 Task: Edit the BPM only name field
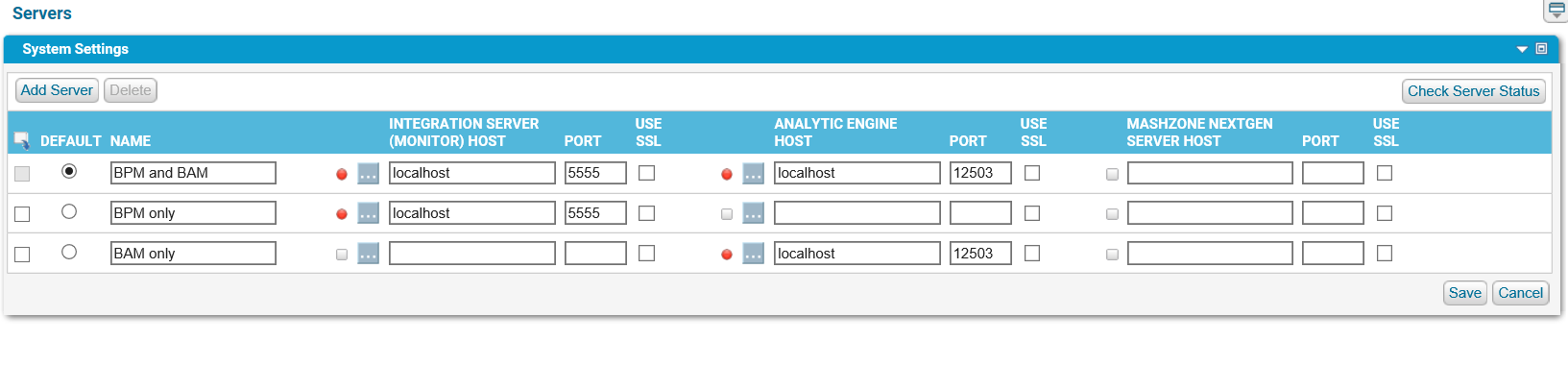click(x=193, y=213)
